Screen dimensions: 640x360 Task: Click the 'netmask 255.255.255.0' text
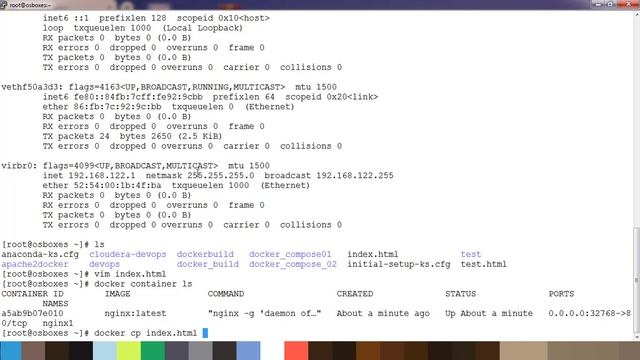[200, 176]
